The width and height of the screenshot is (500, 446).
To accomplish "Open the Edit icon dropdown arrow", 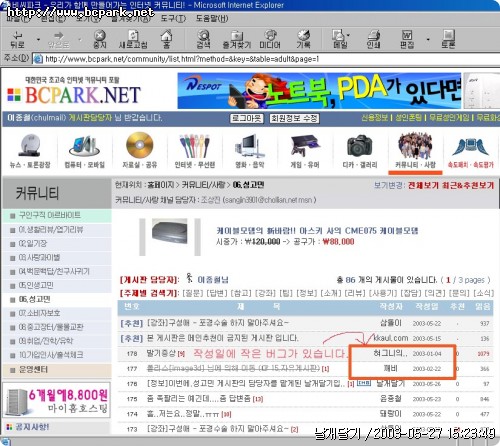I will click(x=428, y=40).
